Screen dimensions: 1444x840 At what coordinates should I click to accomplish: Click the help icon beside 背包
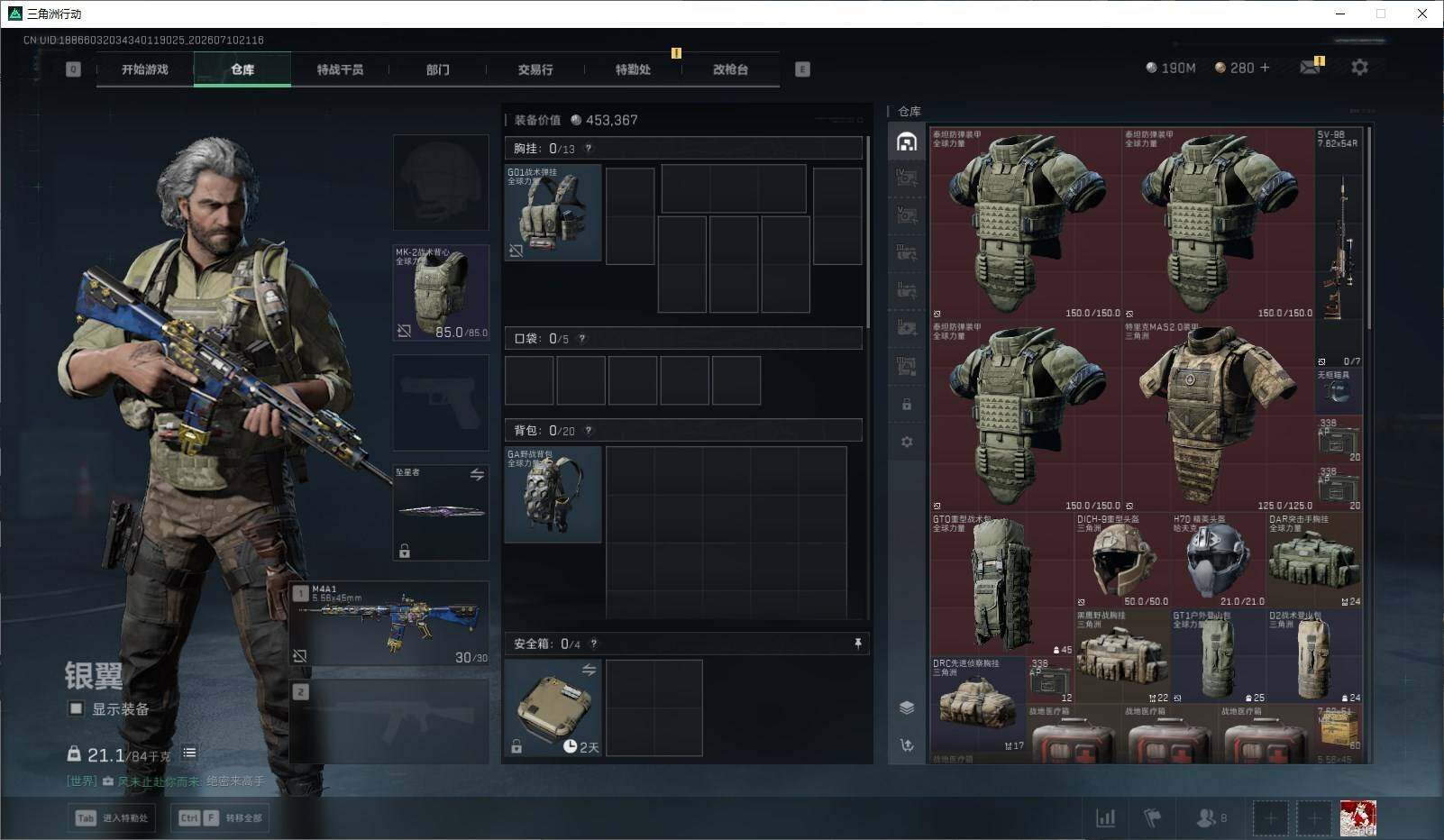(x=589, y=431)
